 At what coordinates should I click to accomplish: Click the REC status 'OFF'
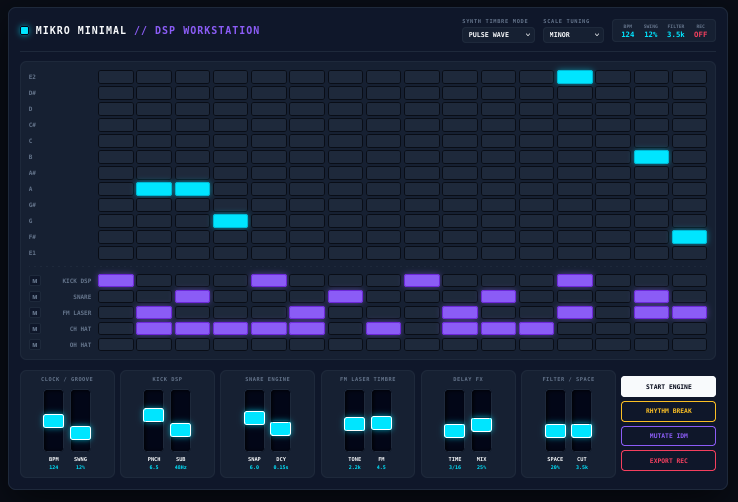coord(700,35)
